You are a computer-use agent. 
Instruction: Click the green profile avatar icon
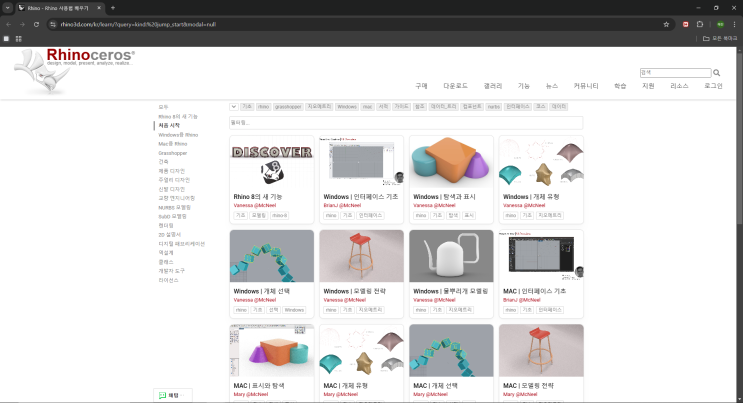point(720,24)
